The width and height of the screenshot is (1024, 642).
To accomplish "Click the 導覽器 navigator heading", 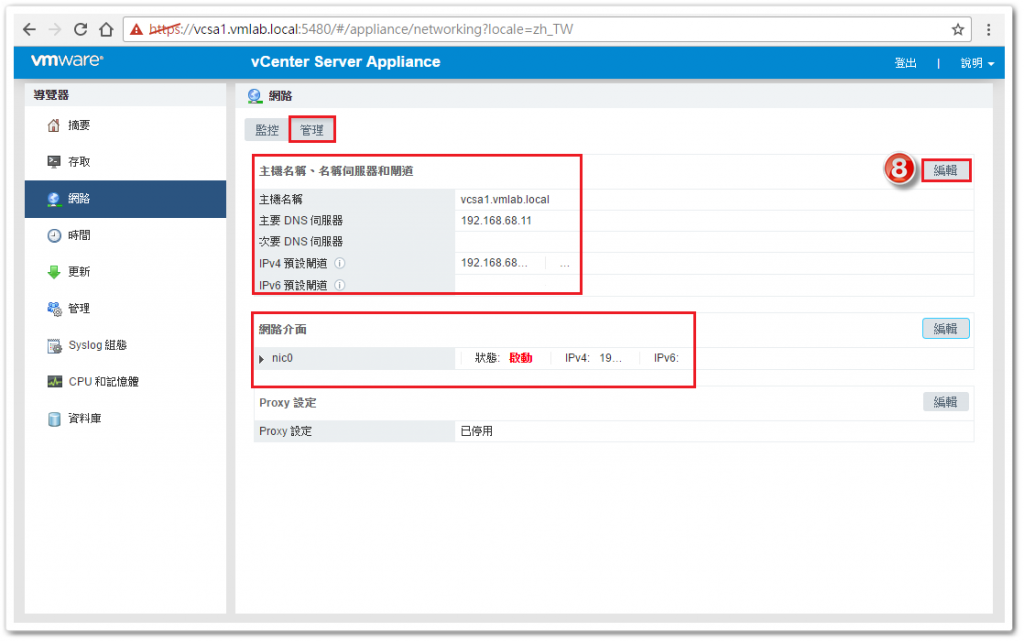I will 51,95.
